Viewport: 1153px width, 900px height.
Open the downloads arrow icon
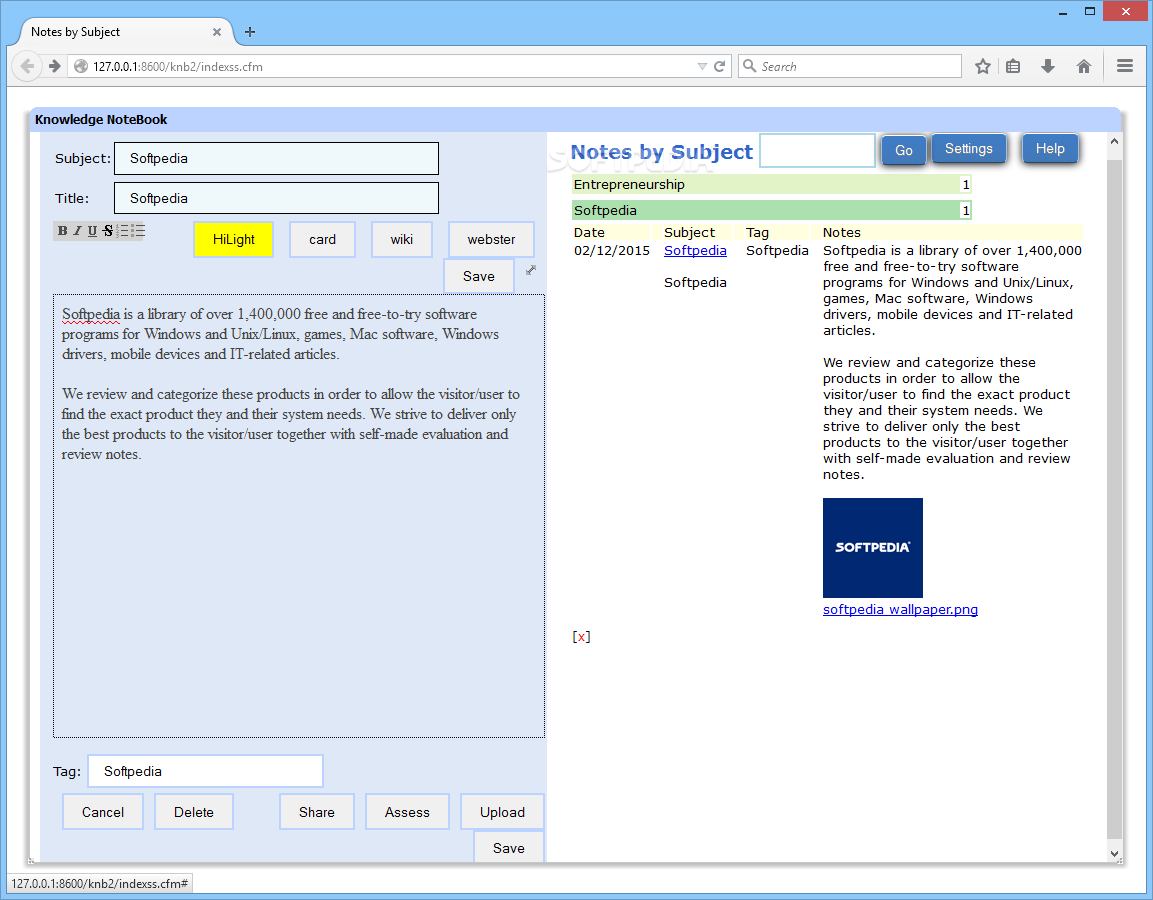coord(1048,66)
